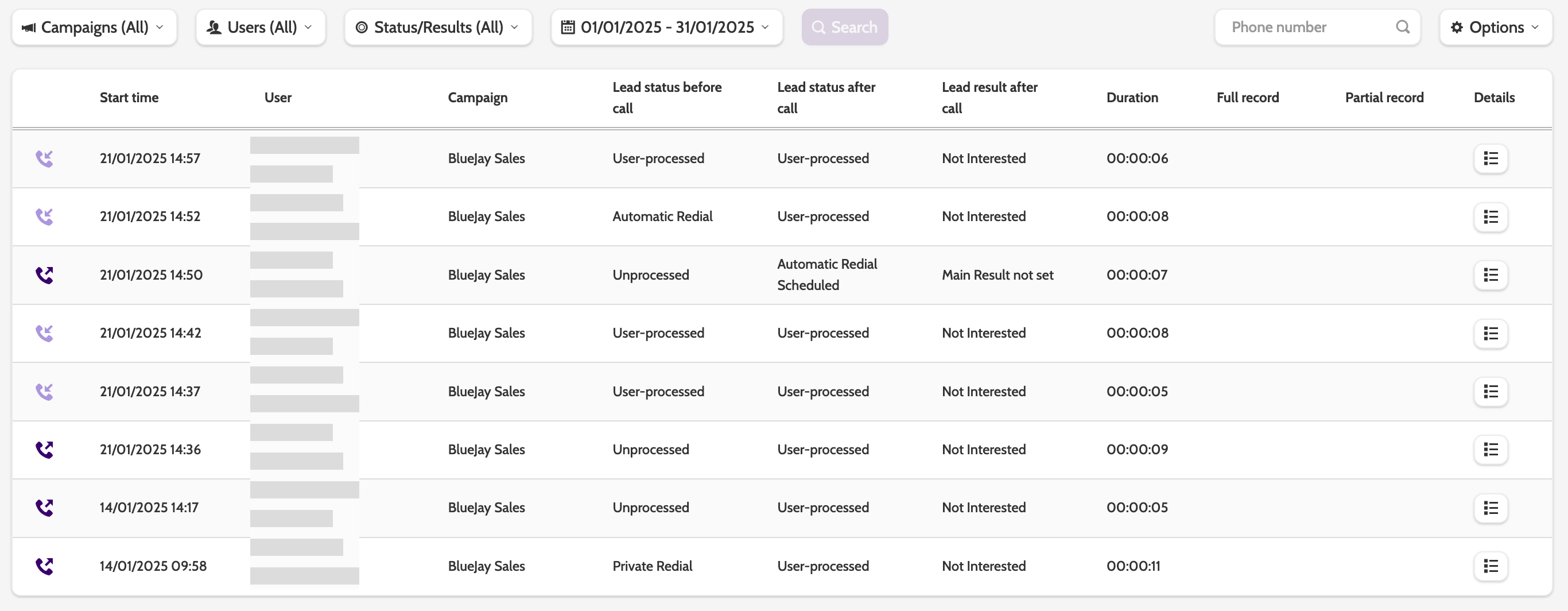1568x611 pixels.
Task: Click the Duration column header
Action: click(1132, 98)
